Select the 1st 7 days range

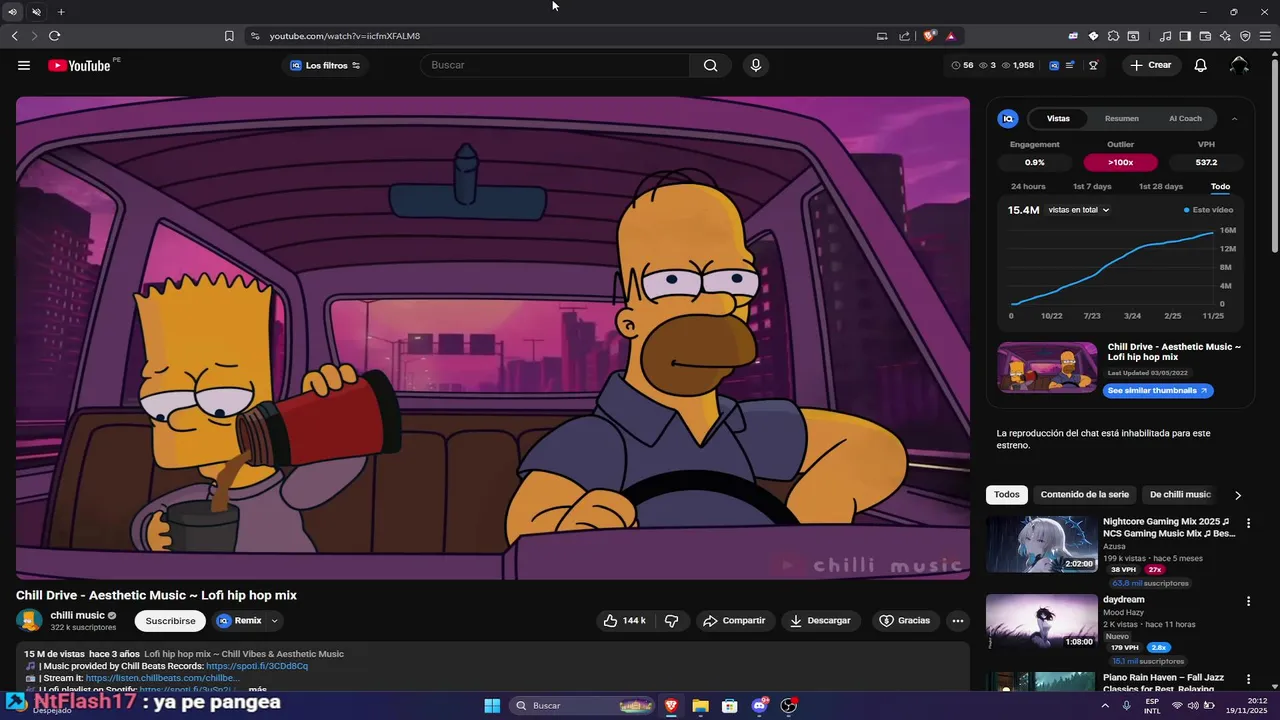click(1092, 186)
